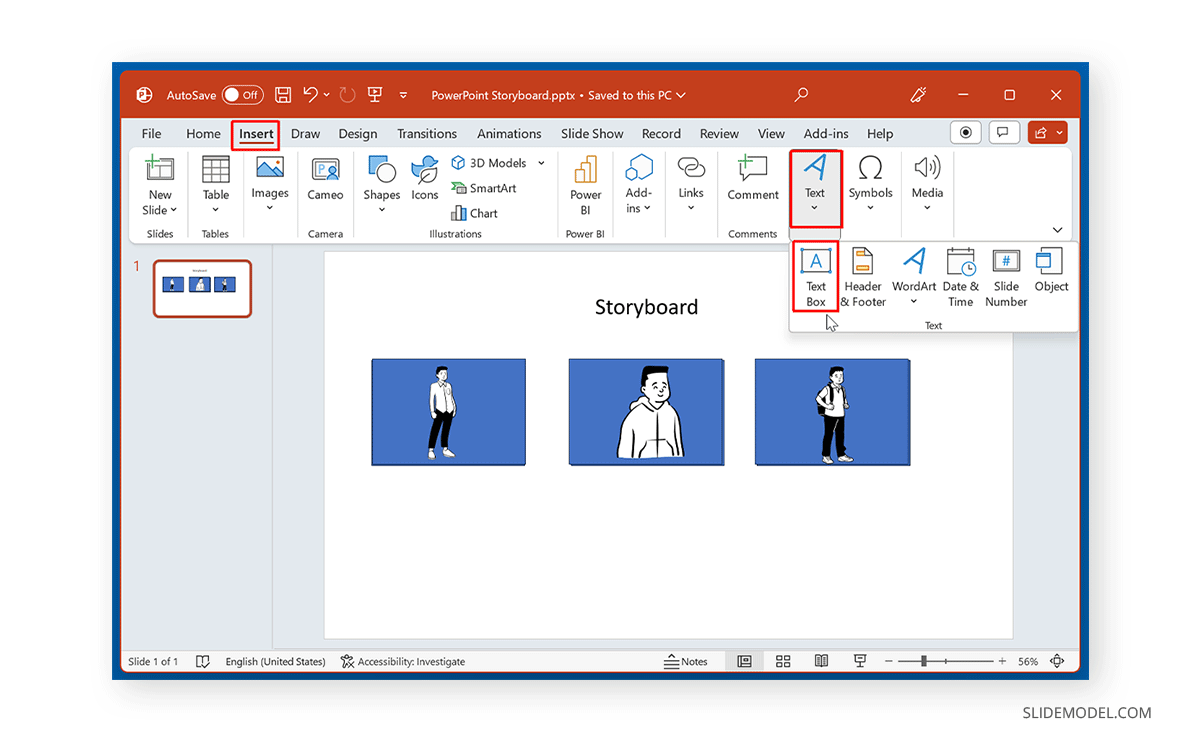The width and height of the screenshot is (1200, 743).
Task: Expand the Saved to this PC dropdown
Action: pyautogui.click(x=681, y=95)
